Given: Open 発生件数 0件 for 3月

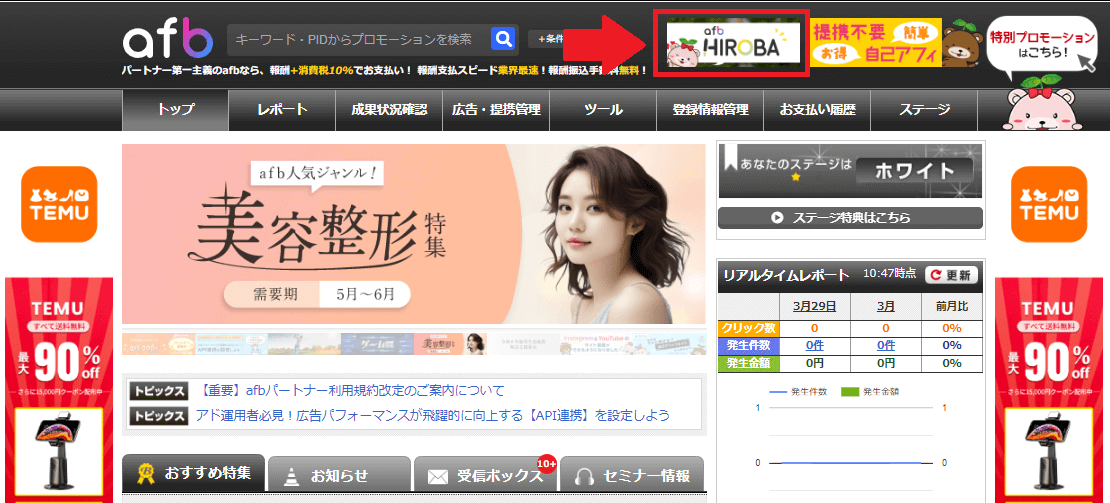Looking at the screenshot, I should pos(886,345).
